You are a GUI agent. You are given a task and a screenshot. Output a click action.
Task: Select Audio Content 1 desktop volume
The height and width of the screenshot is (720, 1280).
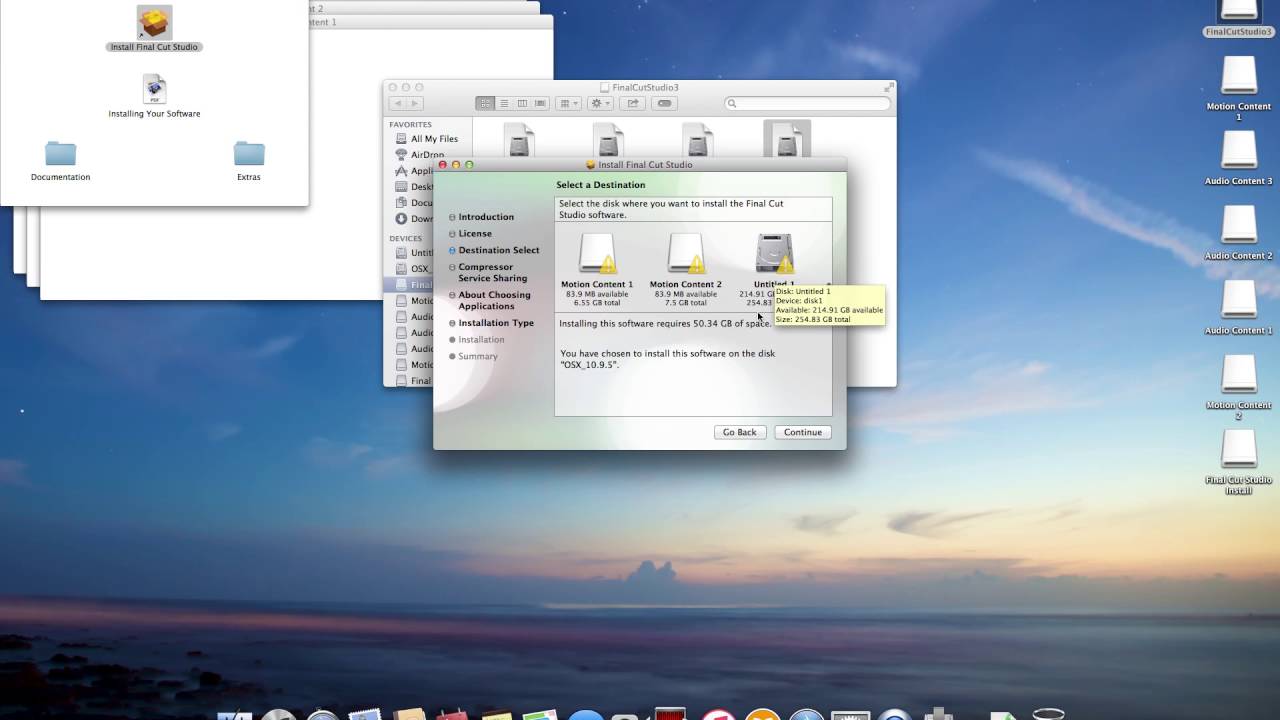(x=1239, y=300)
